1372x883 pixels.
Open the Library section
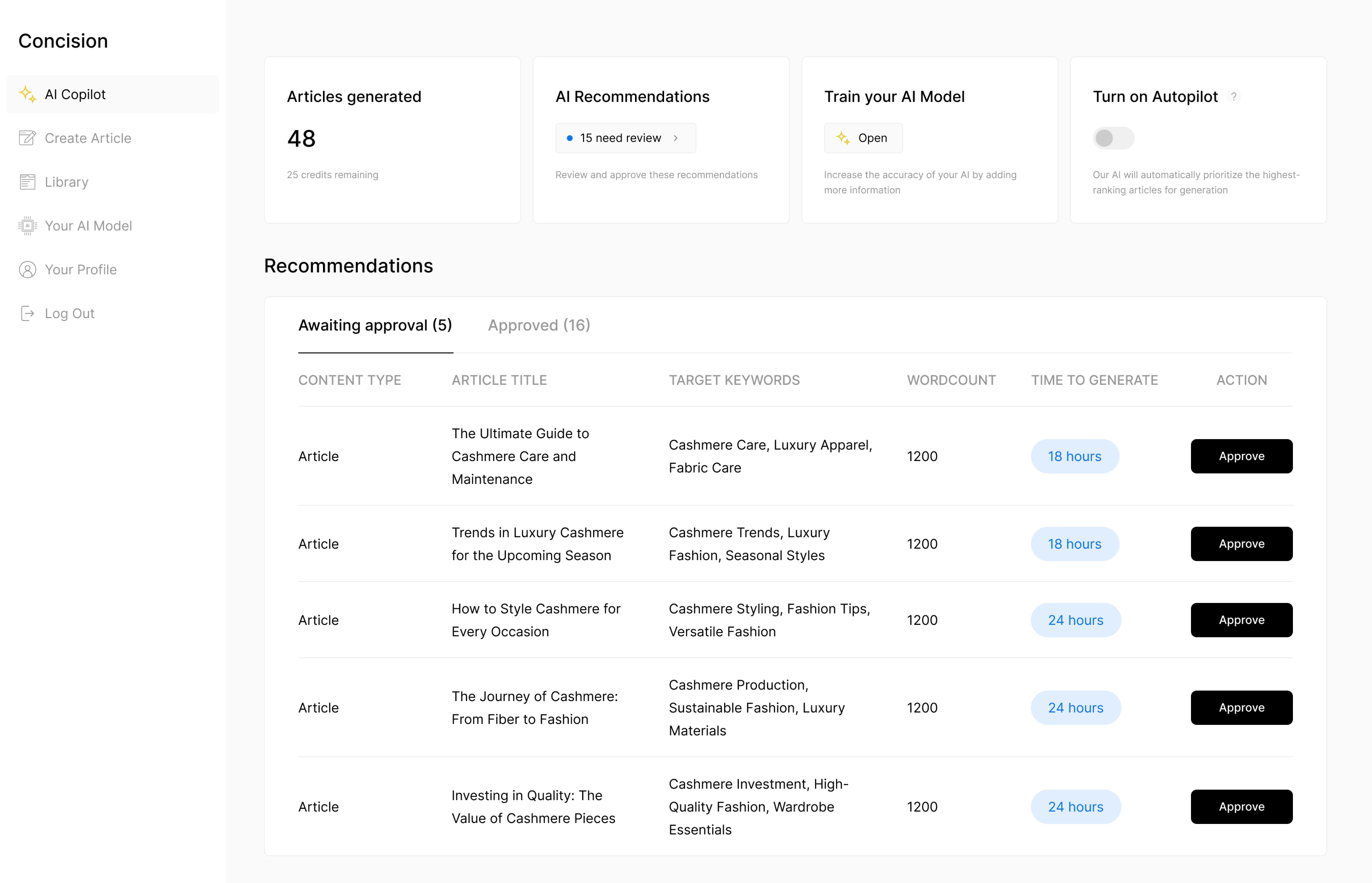tap(113, 182)
